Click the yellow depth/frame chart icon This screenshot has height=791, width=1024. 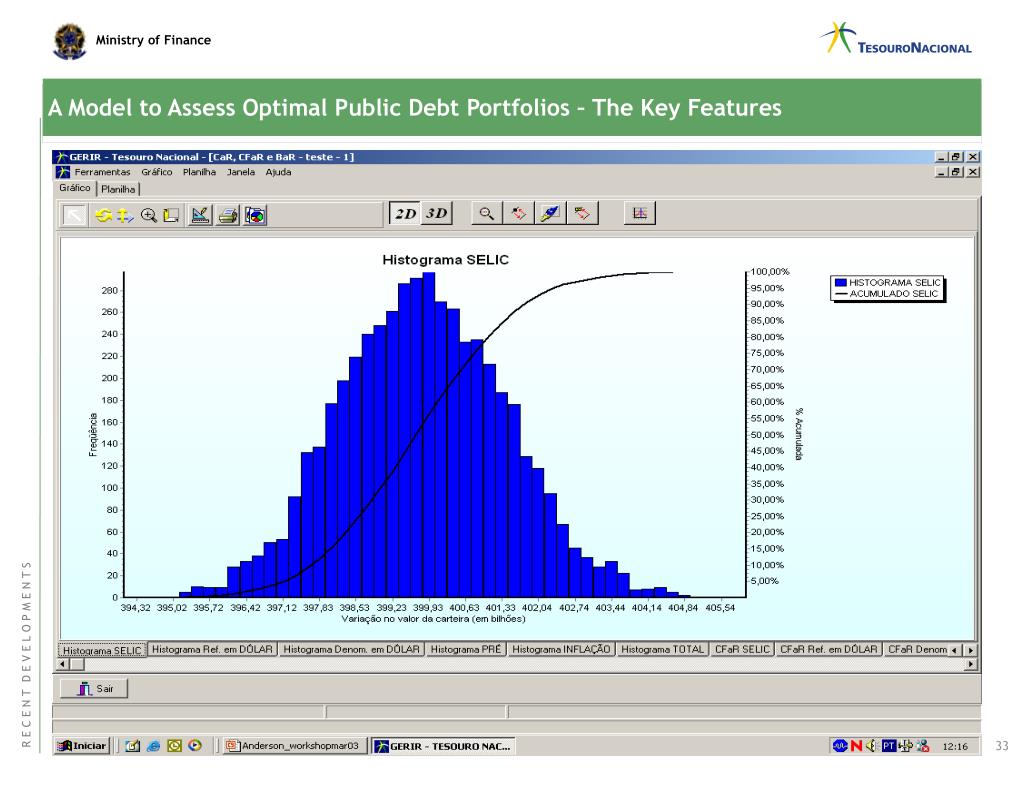(x=172, y=216)
